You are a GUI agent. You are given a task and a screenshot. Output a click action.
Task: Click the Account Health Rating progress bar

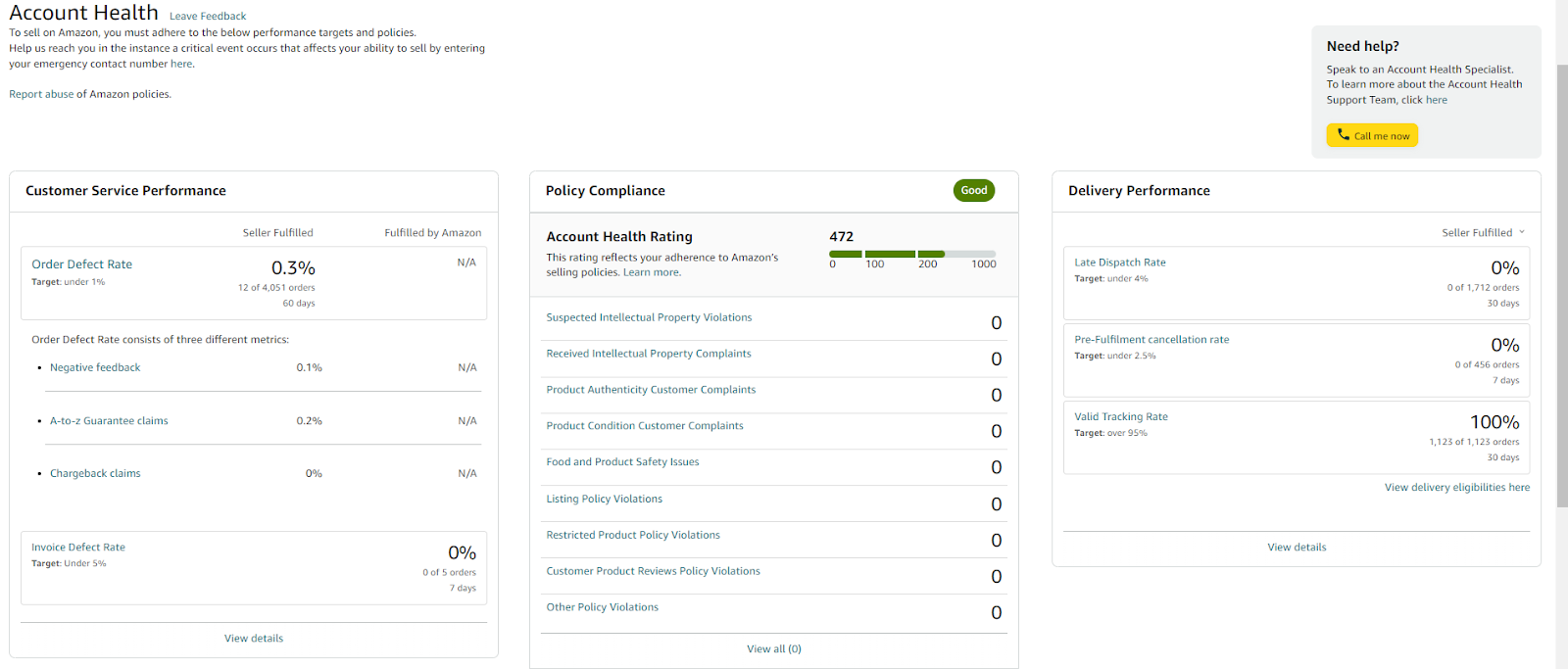click(x=912, y=254)
